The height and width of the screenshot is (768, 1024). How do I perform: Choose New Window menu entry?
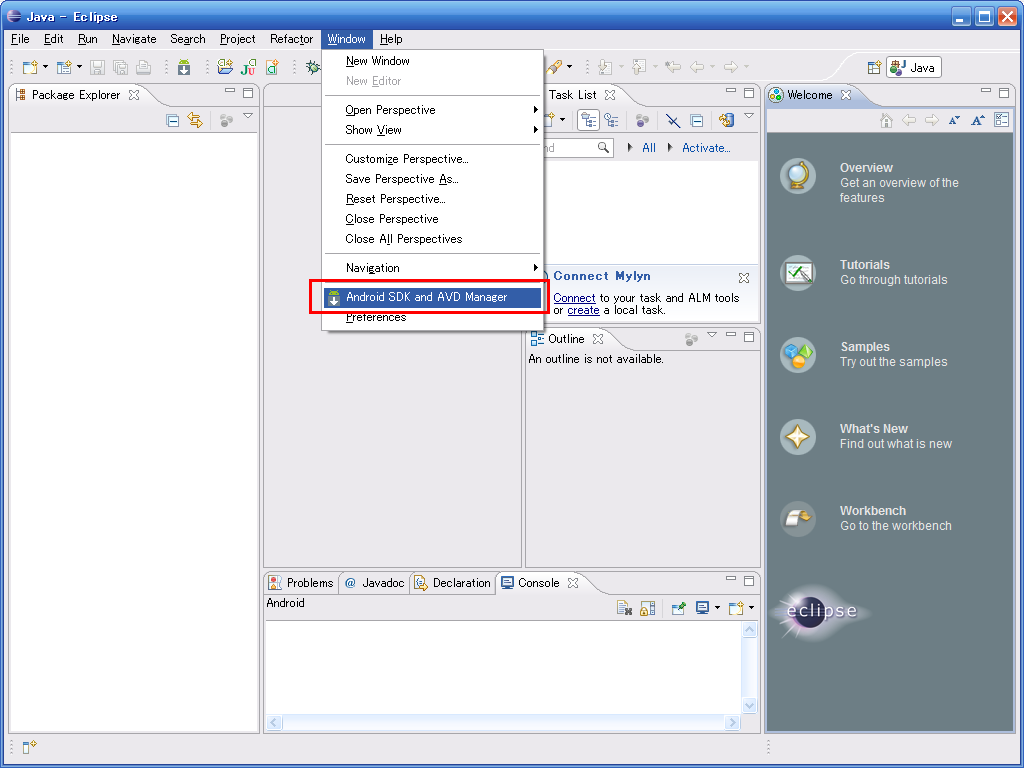(x=432, y=61)
